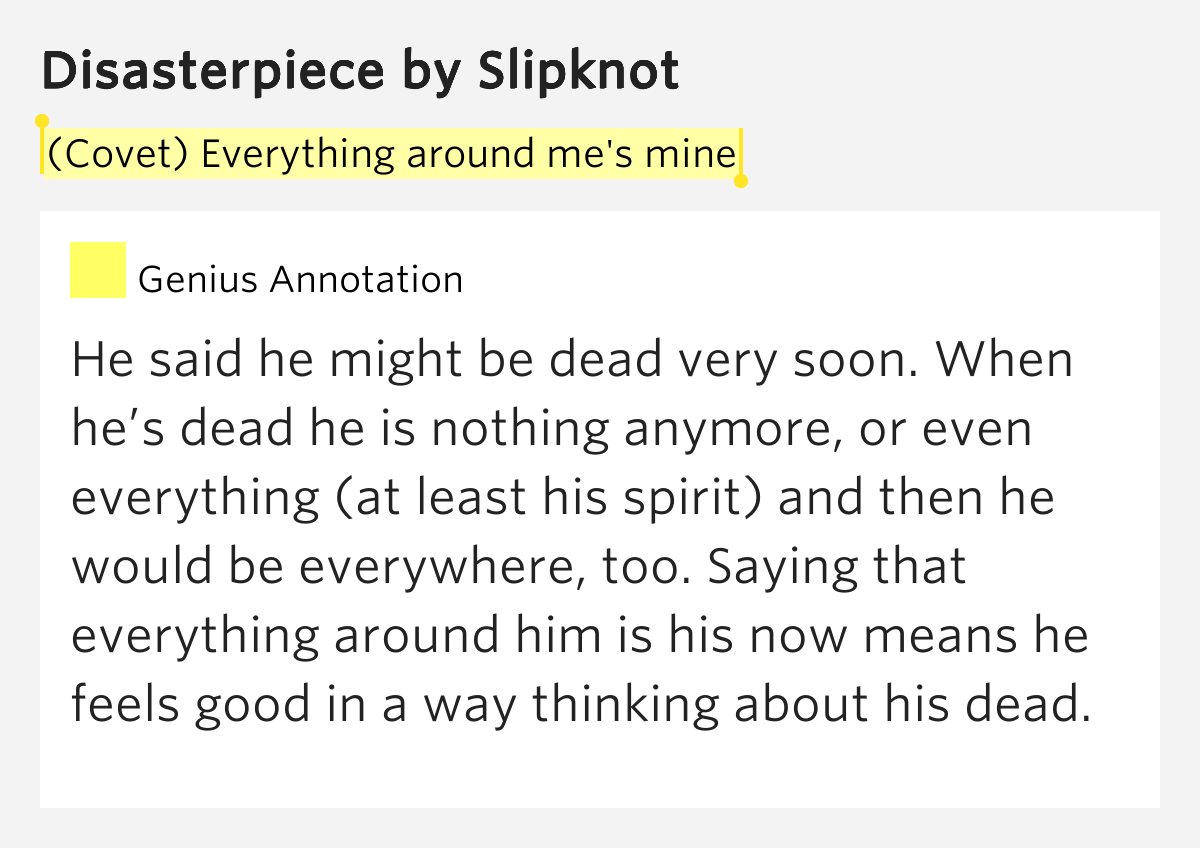Screen dimensions: 1200x848
Task: Click the "Genius Annotation" label
Action: 300,280
